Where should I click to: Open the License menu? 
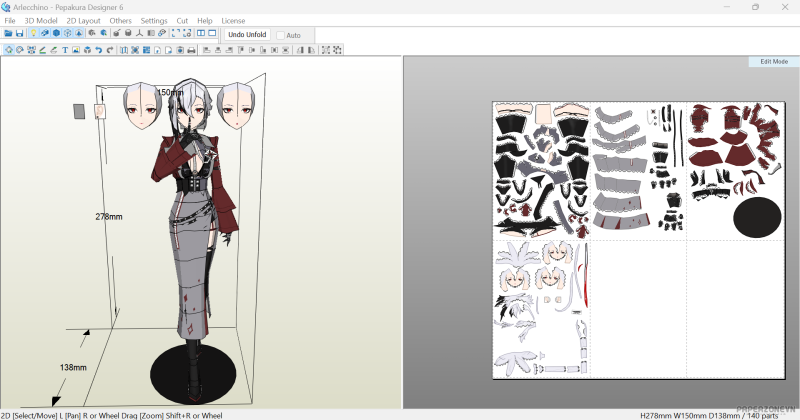tap(233, 21)
